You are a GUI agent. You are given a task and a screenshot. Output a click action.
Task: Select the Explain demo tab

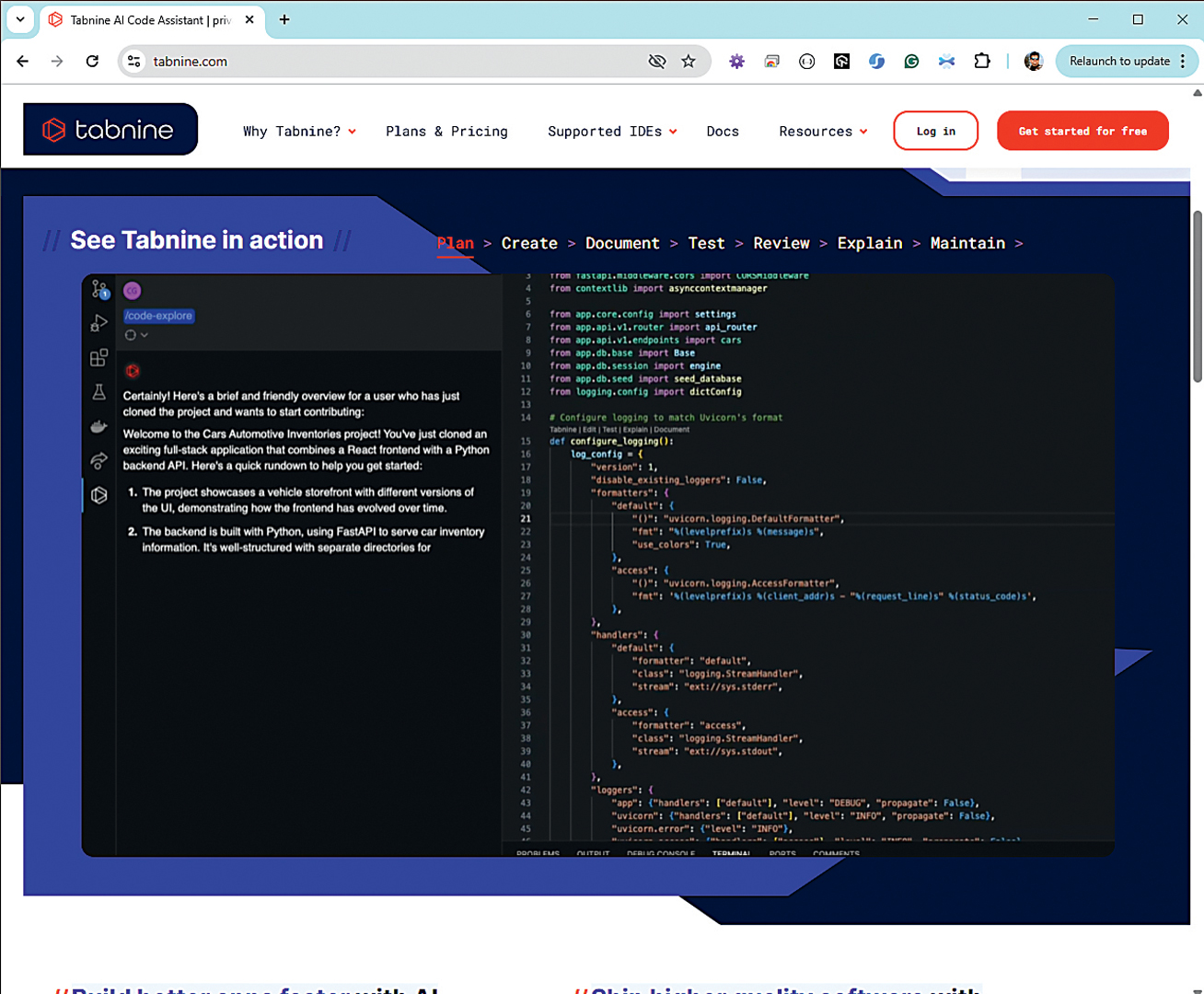[869, 244]
